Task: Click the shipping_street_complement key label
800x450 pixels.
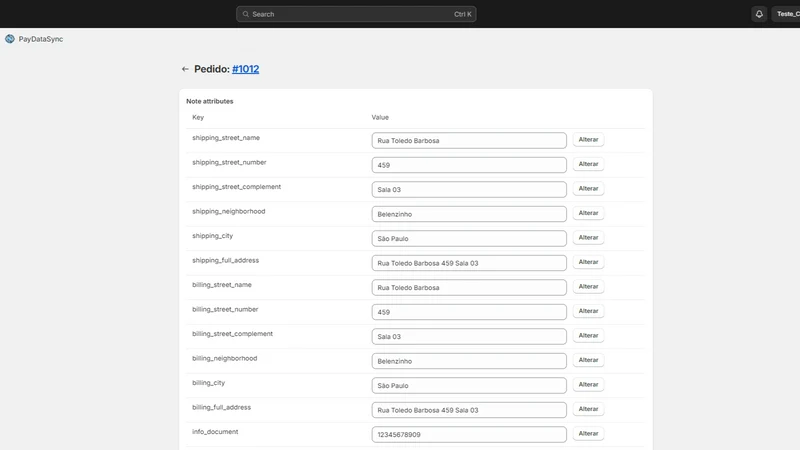Action: click(237, 187)
